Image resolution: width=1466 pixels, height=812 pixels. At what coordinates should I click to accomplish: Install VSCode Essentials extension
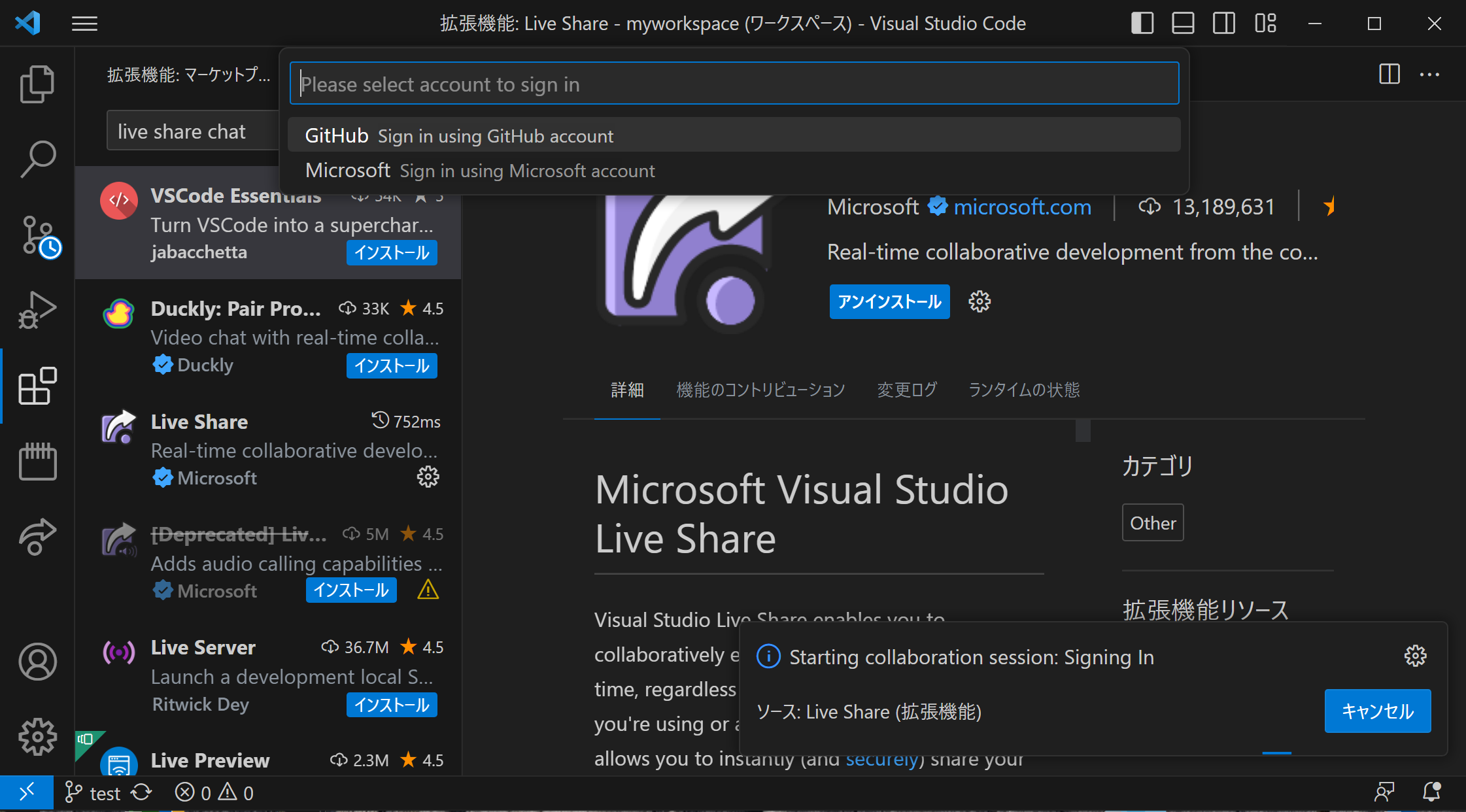pyautogui.click(x=392, y=253)
